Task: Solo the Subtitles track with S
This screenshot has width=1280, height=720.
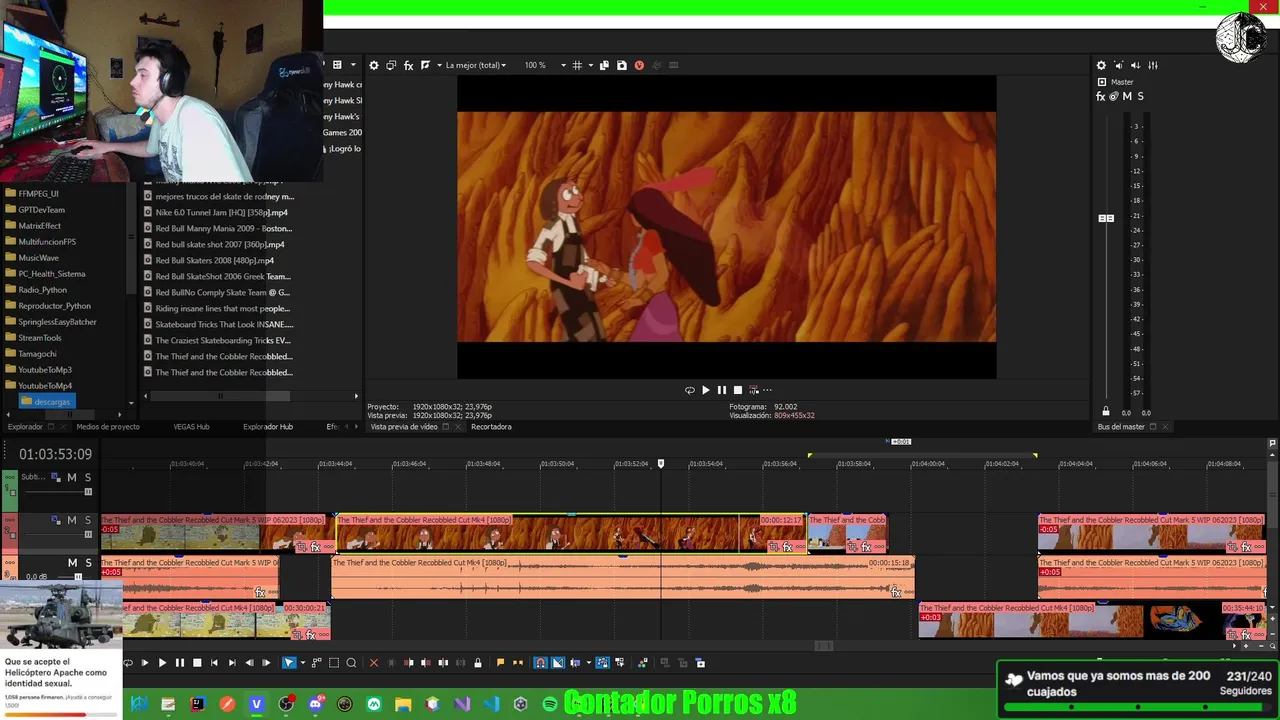Action: pyautogui.click(x=87, y=478)
